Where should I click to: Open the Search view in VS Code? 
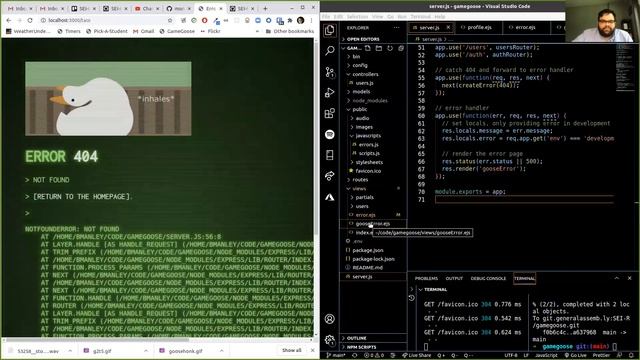330,50
